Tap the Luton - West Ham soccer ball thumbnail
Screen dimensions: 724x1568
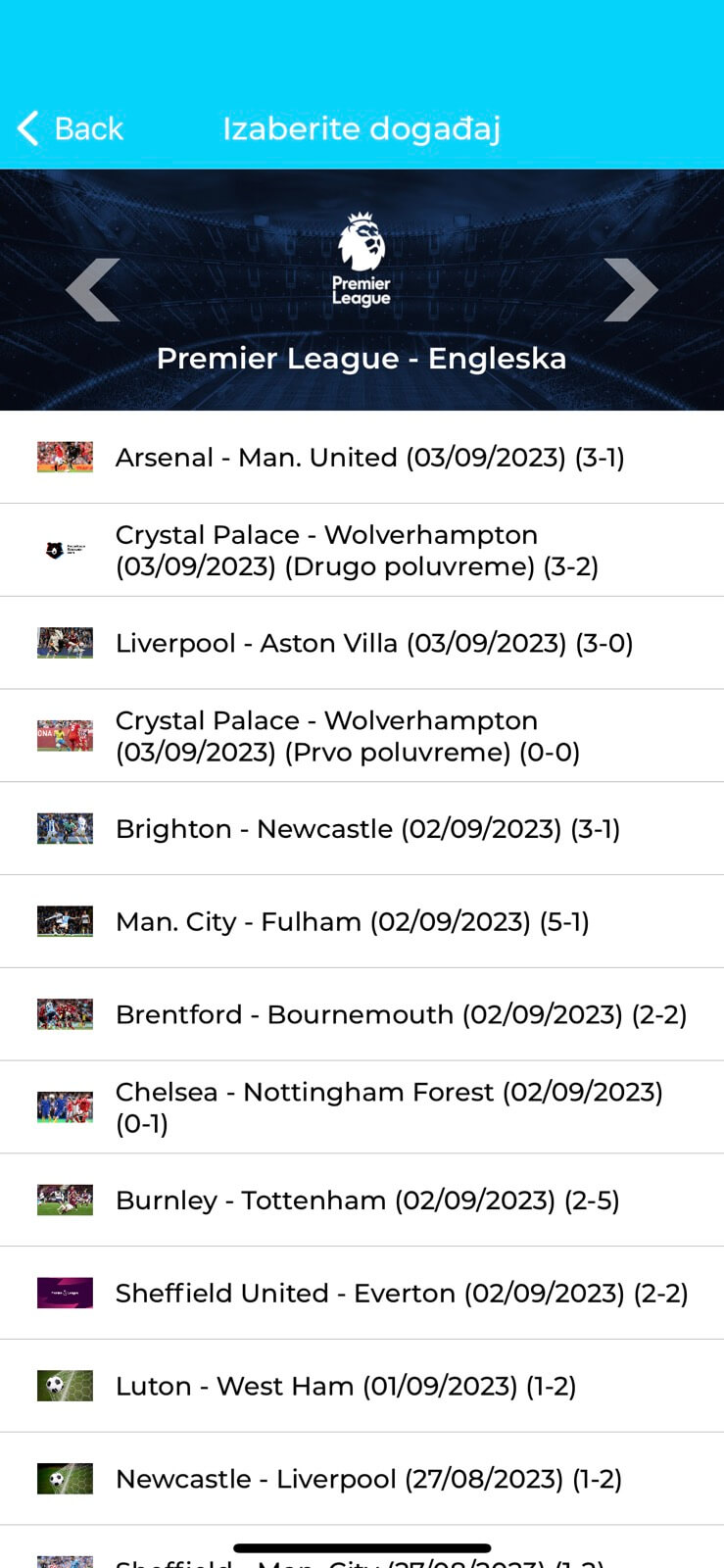[x=65, y=1386]
